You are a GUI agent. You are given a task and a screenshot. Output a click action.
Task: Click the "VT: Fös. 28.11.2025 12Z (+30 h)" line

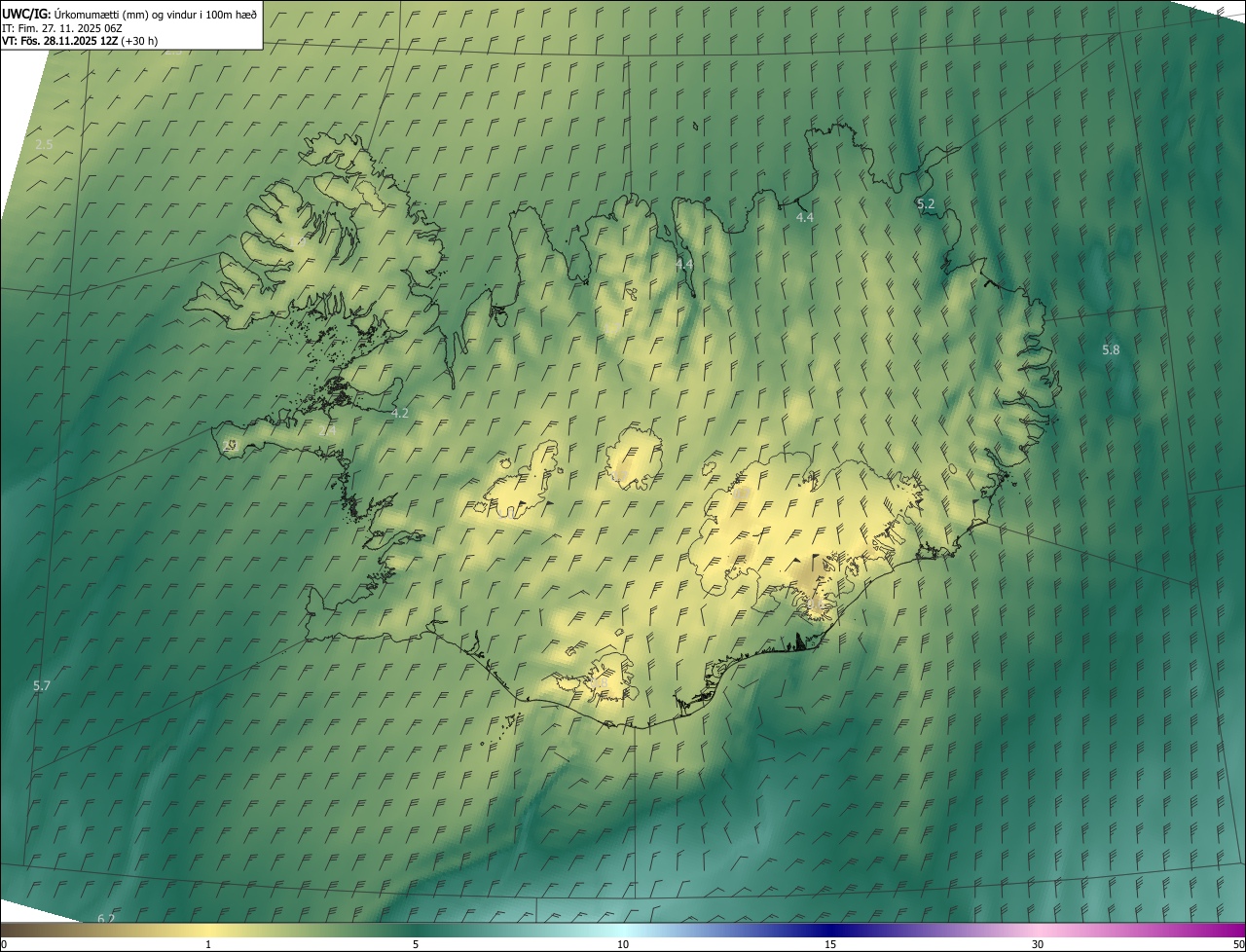click(x=80, y=41)
